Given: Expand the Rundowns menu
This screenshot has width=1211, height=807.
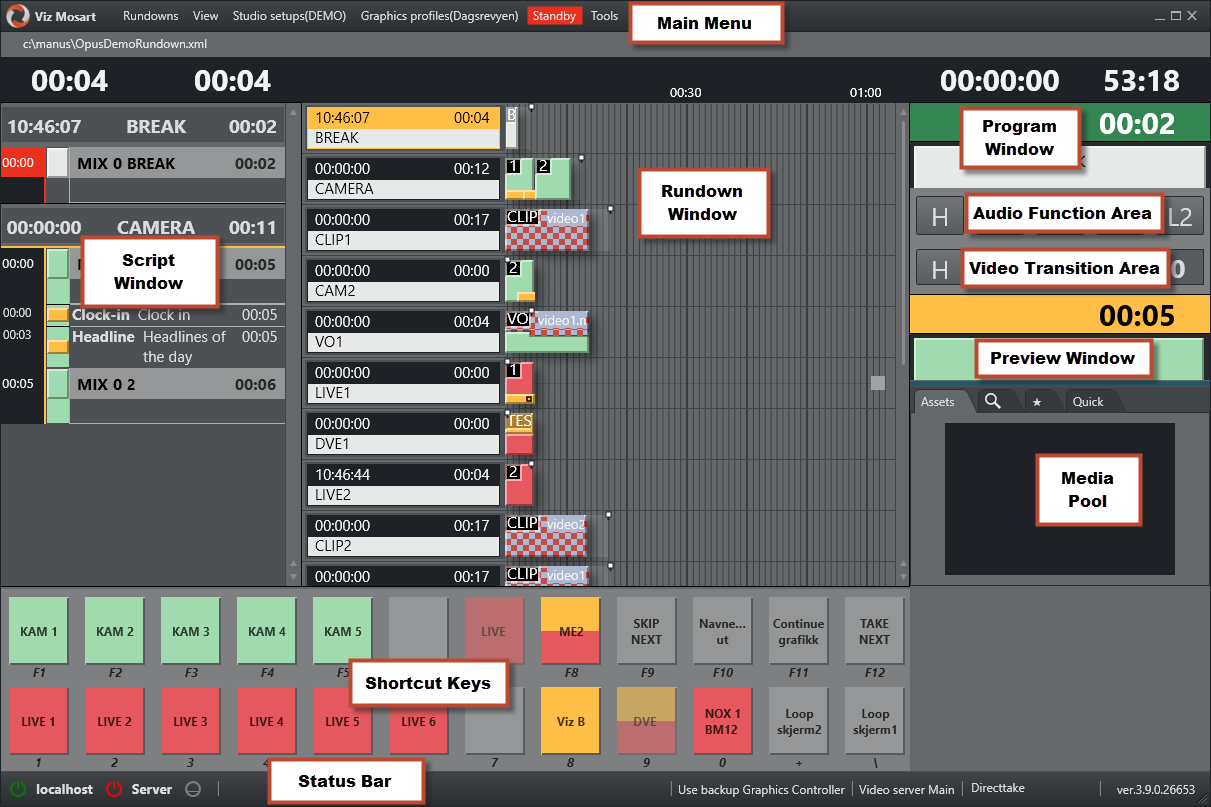Looking at the screenshot, I should (x=150, y=16).
